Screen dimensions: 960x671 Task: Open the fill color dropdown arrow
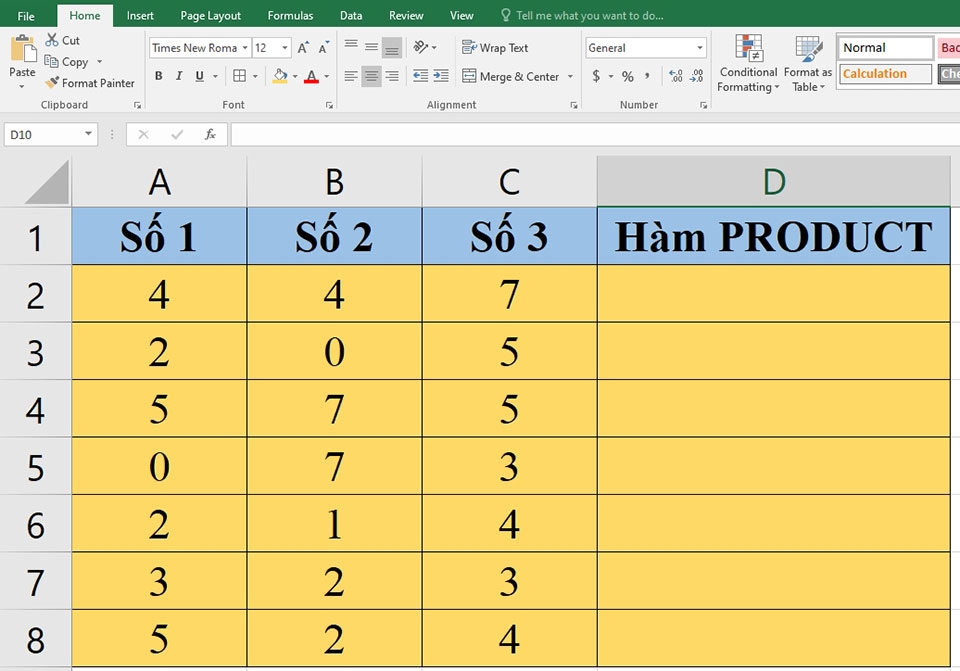click(x=294, y=77)
